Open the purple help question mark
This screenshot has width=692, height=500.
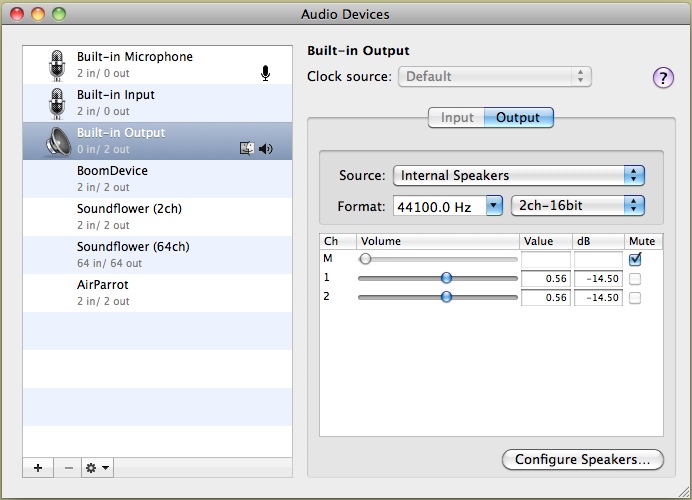[663, 78]
